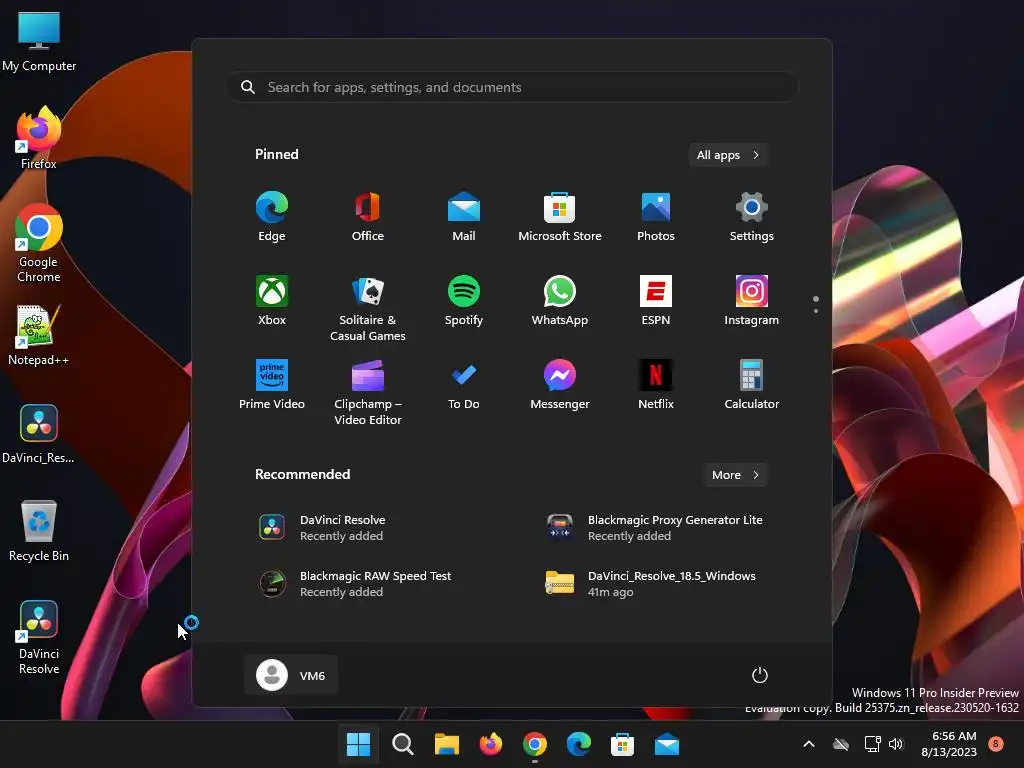Open Instagram from the pinned apps
1024x768 pixels.
752,301
